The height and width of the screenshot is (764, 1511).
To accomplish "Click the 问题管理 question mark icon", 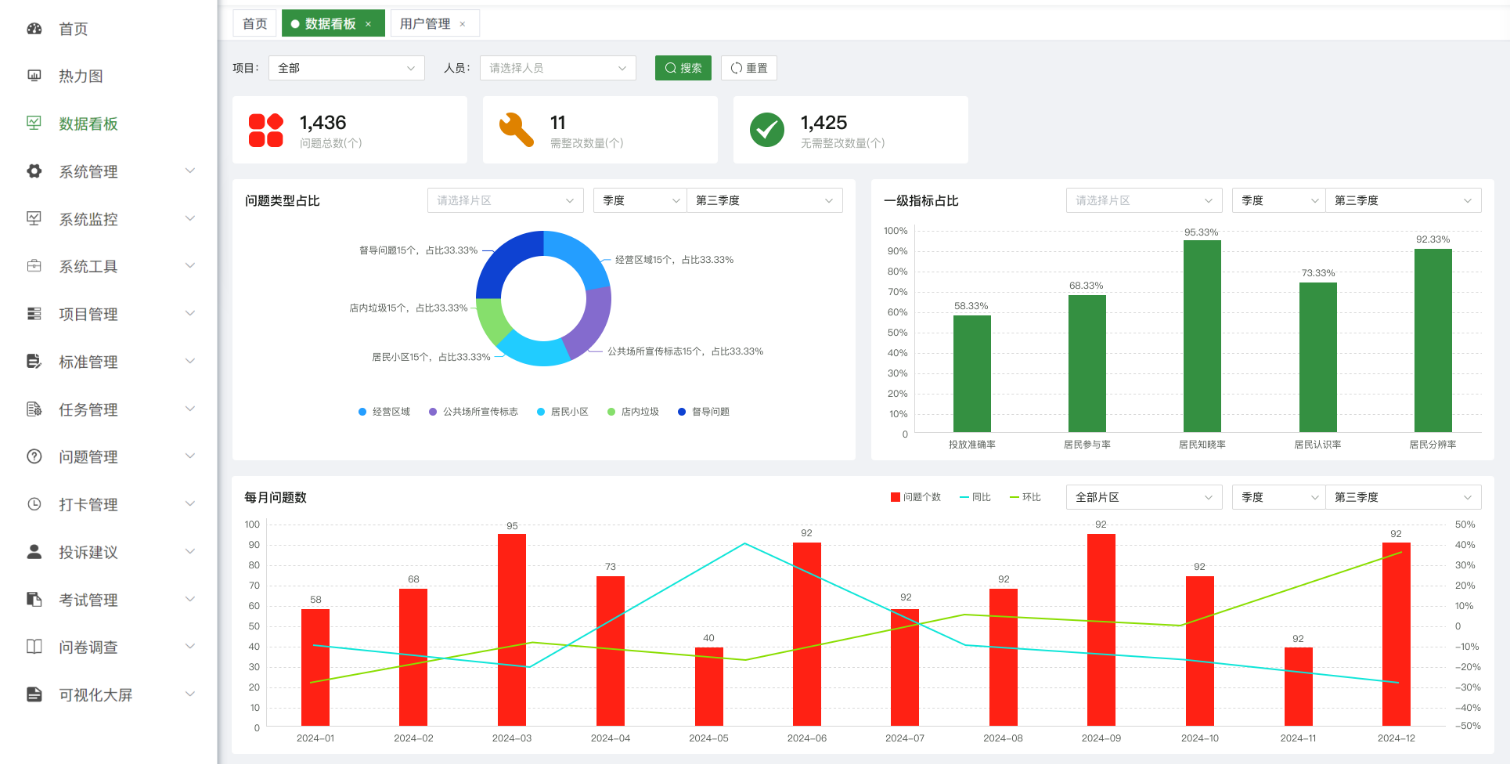I will pyautogui.click(x=34, y=457).
